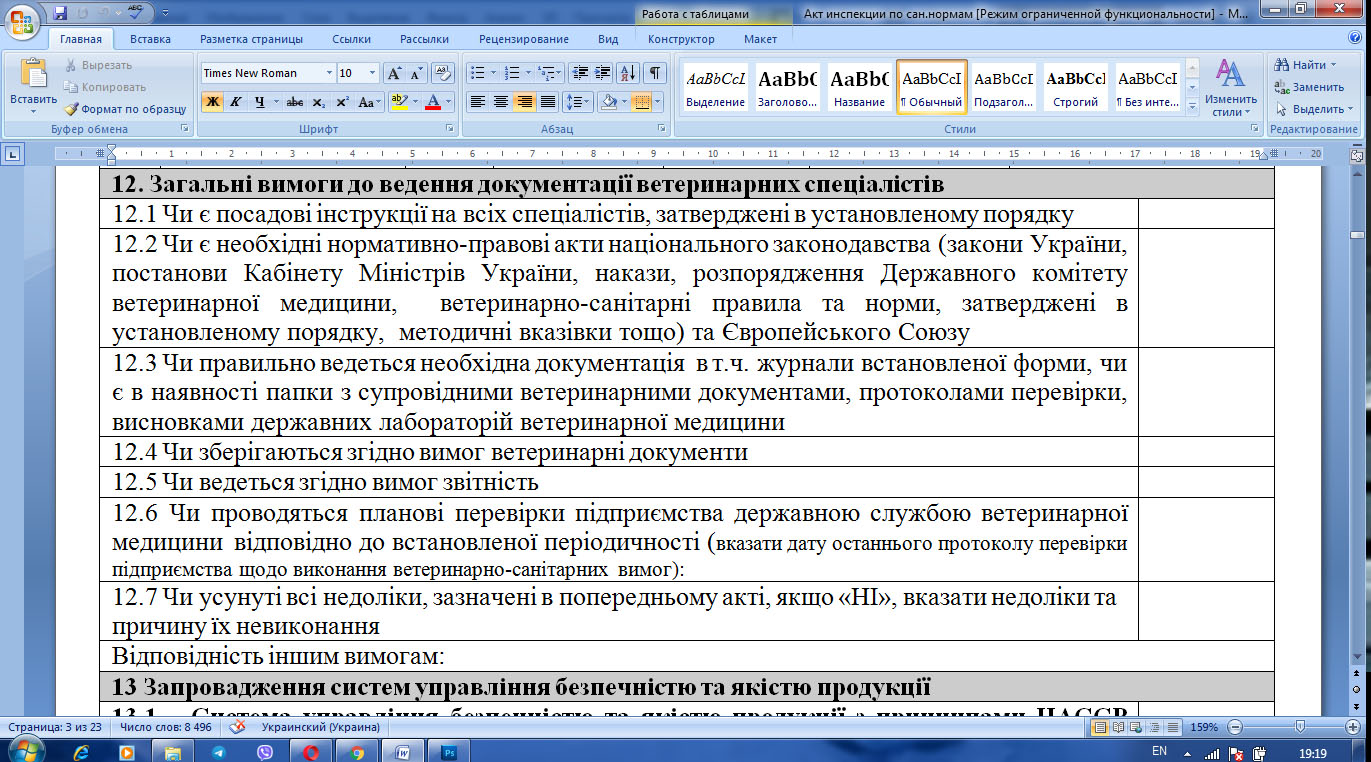Switch to the Вставка ribbon tab
Viewport: 1371px width, 762px height.
coord(150,39)
